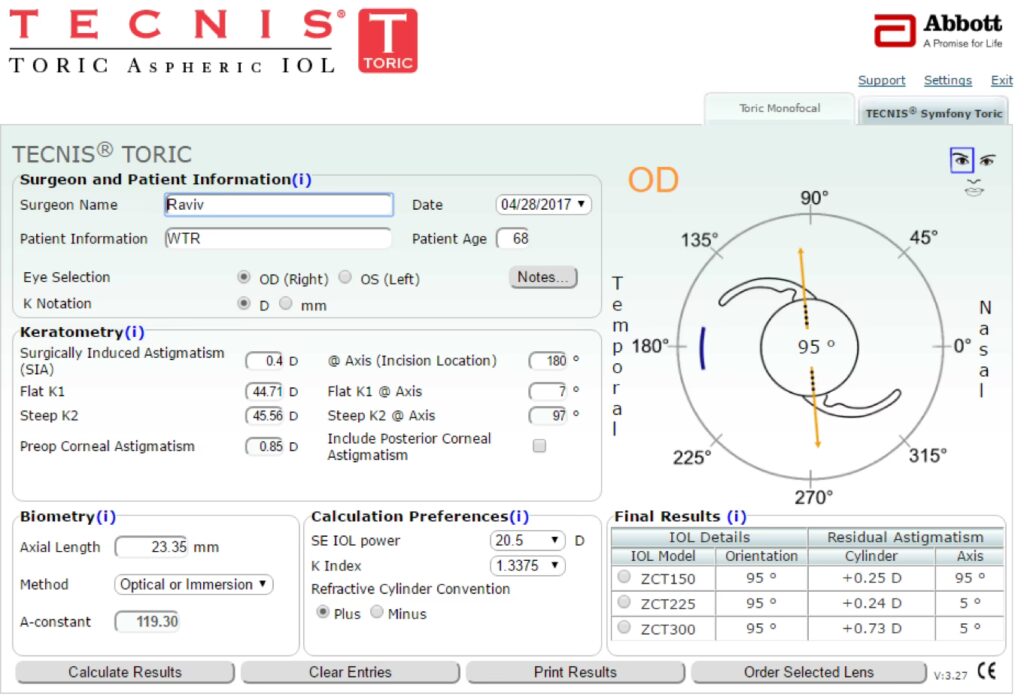Click the Notes... button
1024x697 pixels.
(x=543, y=278)
